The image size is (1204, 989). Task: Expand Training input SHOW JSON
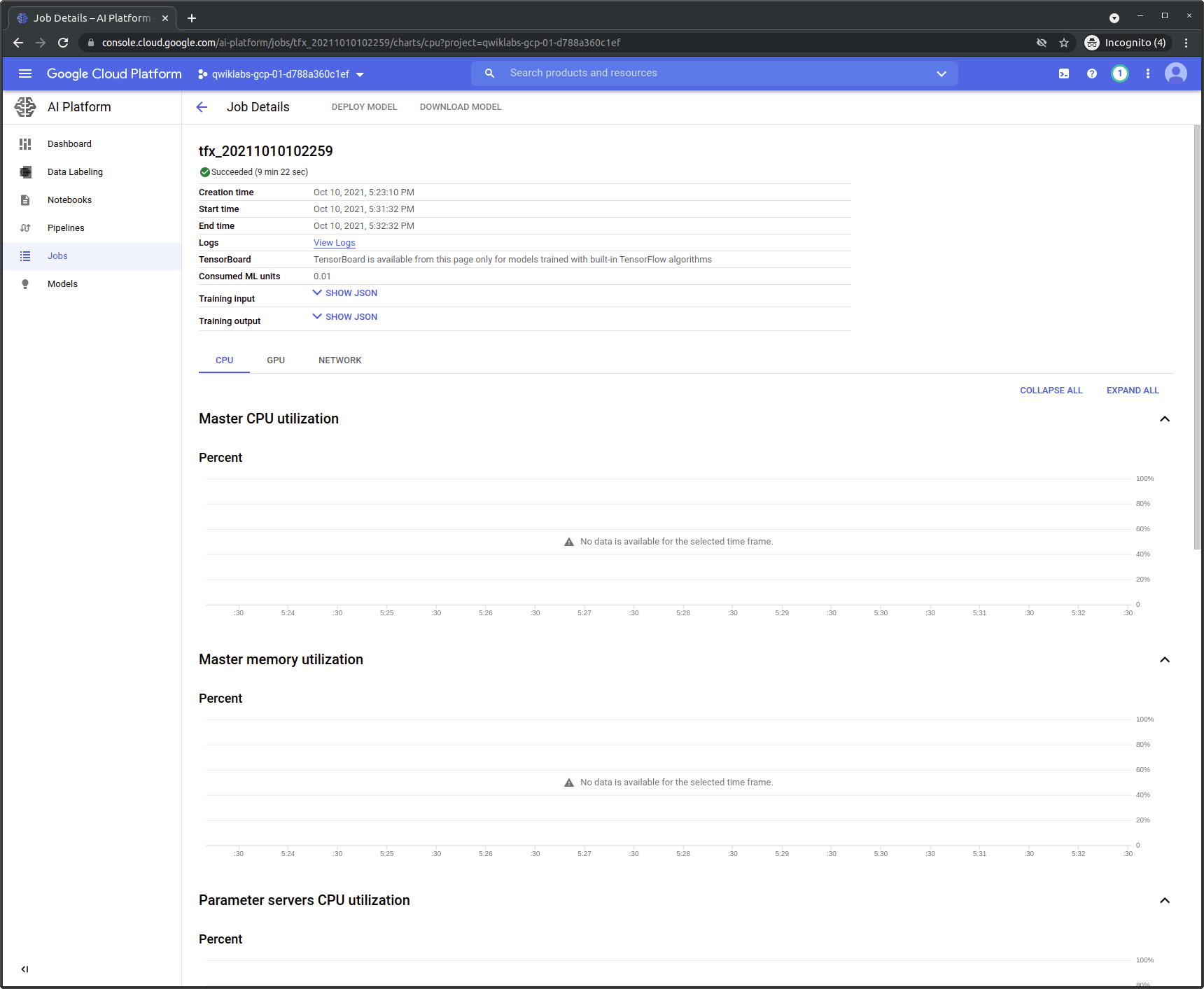(345, 293)
